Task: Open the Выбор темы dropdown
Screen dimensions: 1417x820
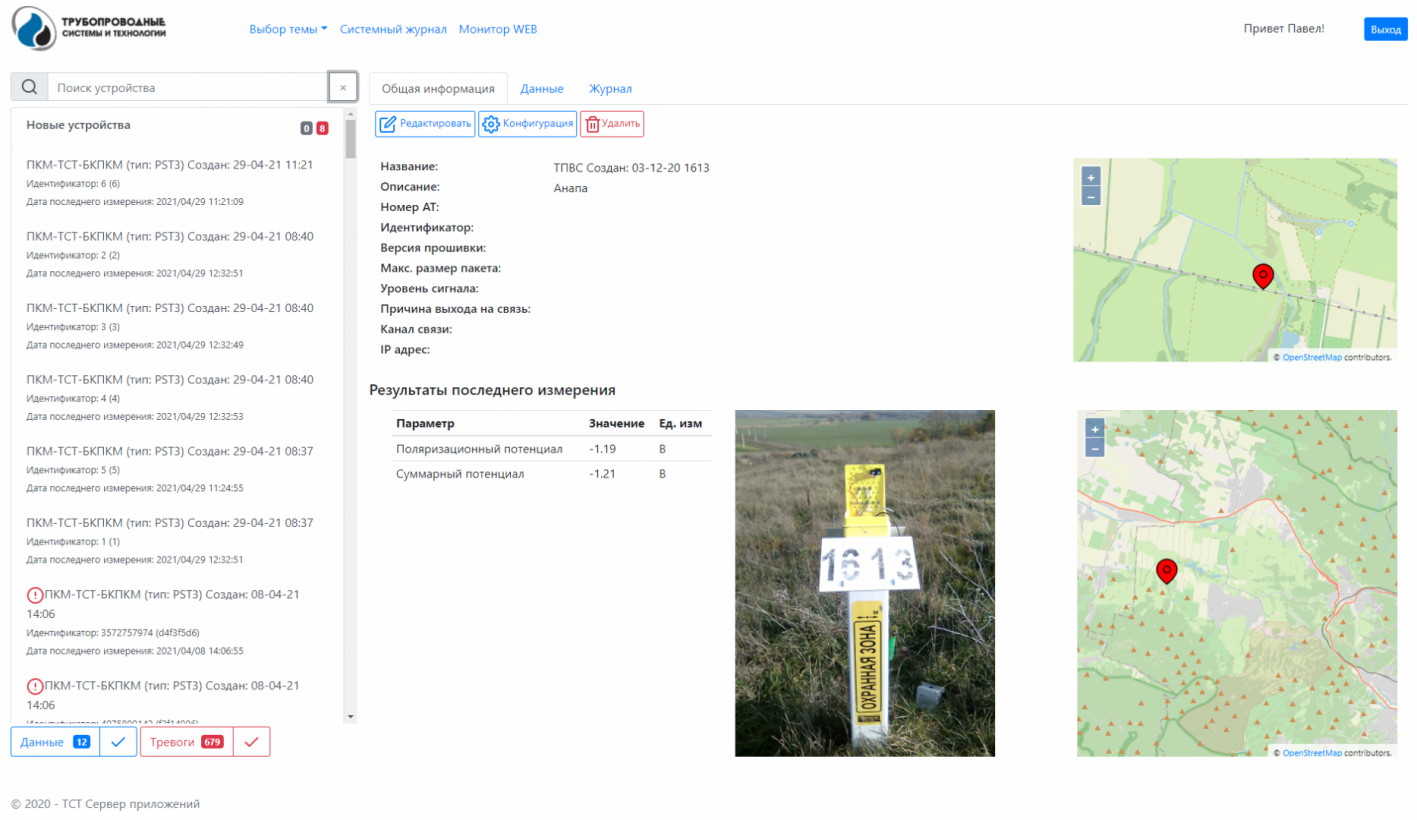Action: click(x=288, y=29)
